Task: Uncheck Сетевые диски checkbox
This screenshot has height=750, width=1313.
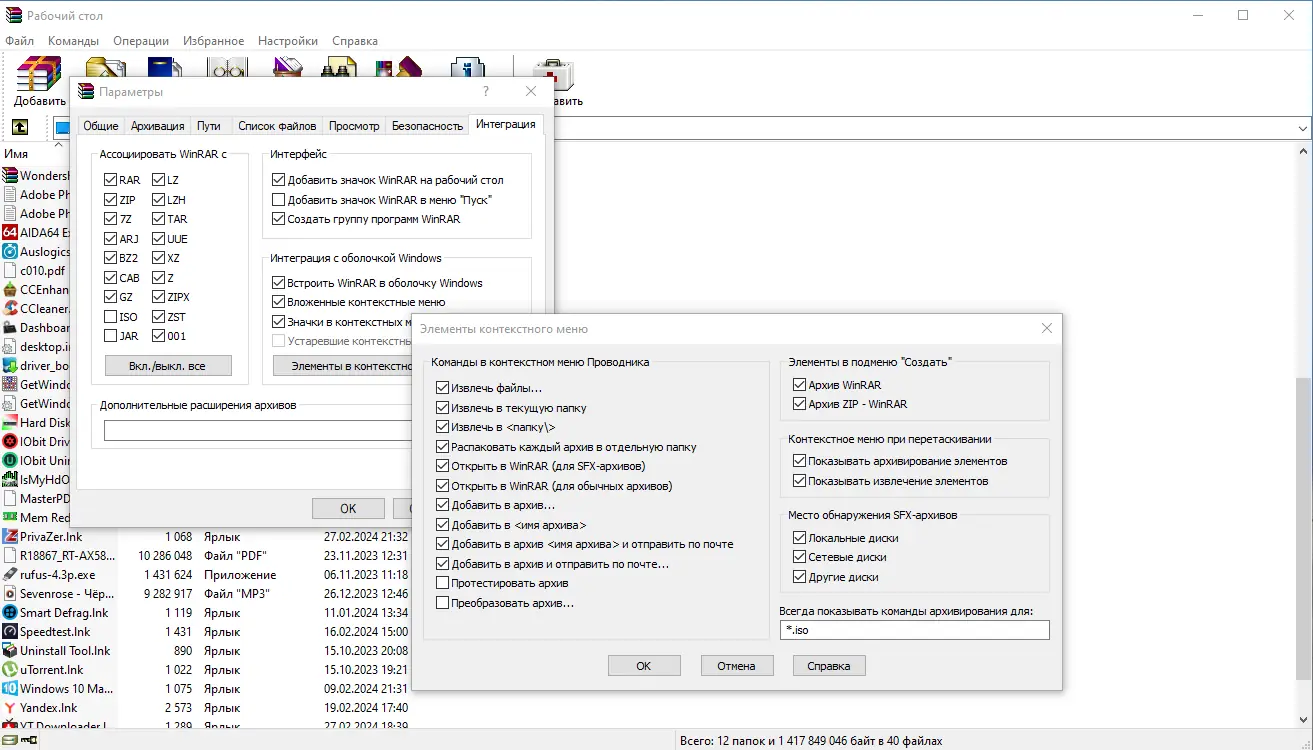Action: pos(799,557)
